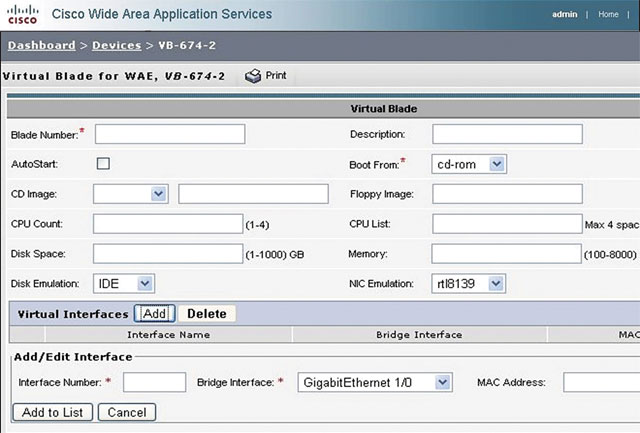Click the Print link text
The width and height of the screenshot is (640, 433).
click(x=276, y=75)
